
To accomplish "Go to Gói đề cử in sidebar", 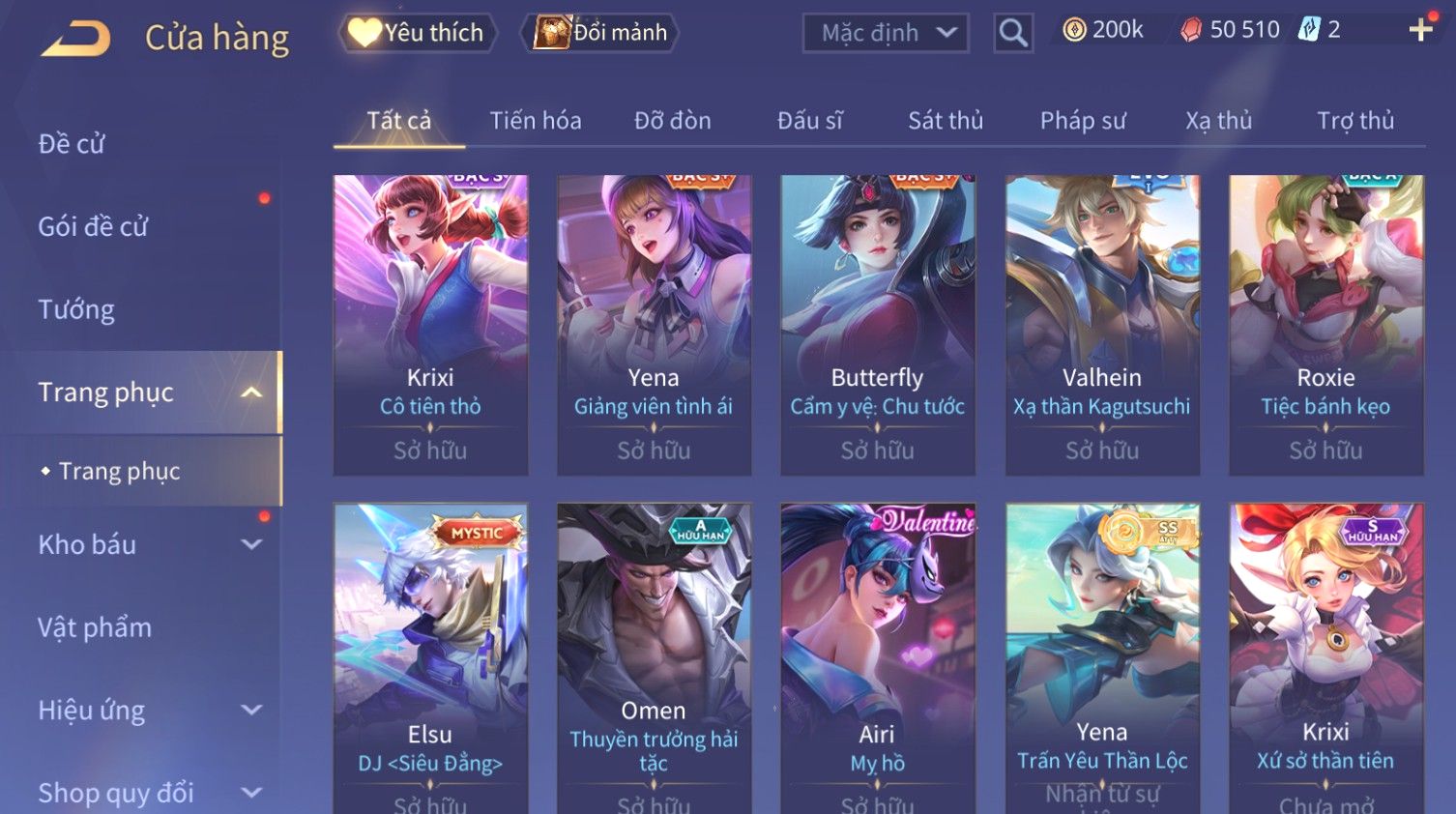I will pyautogui.click(x=93, y=227).
